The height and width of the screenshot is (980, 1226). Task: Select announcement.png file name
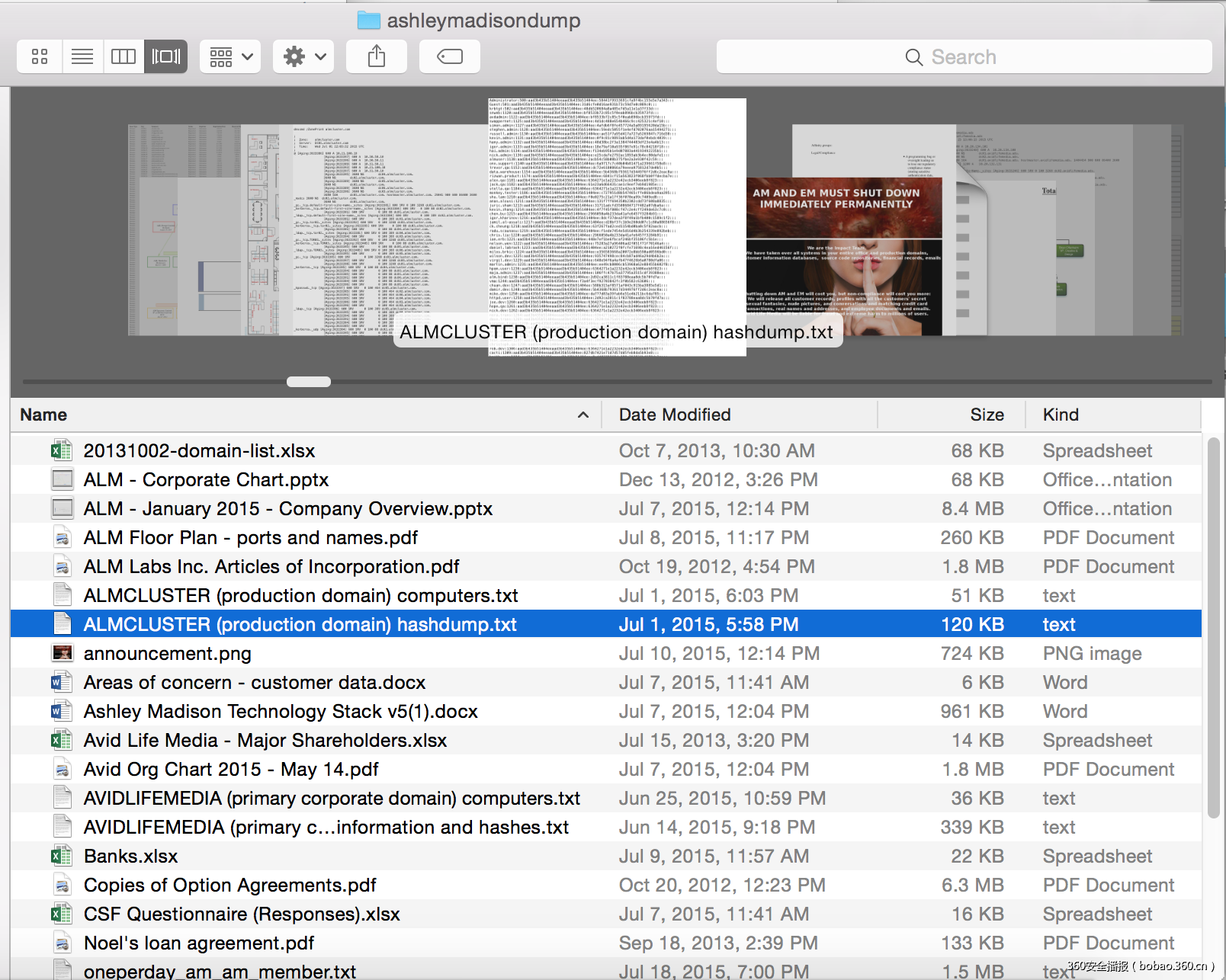point(167,653)
